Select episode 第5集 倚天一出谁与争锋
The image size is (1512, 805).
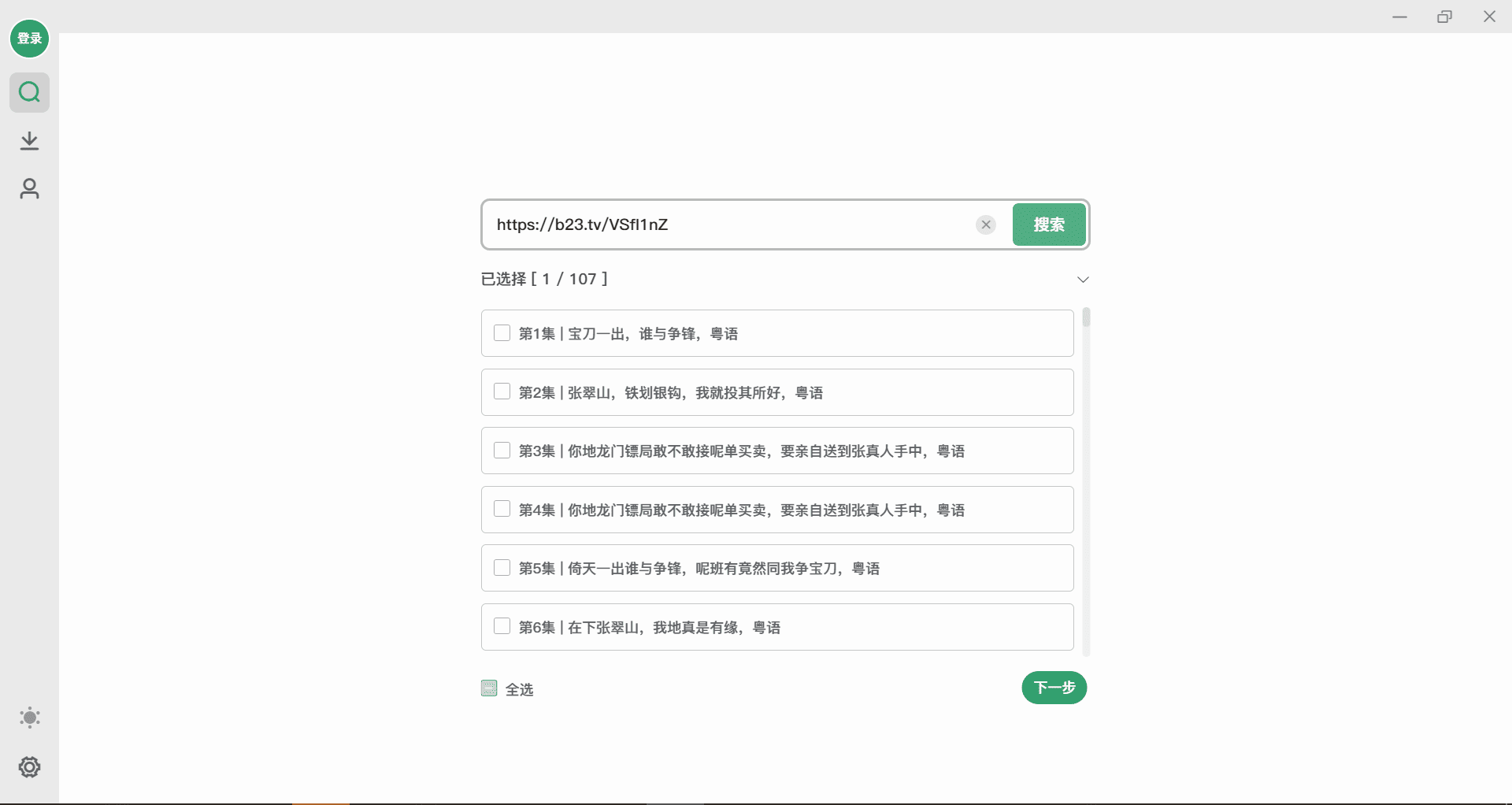coord(502,567)
